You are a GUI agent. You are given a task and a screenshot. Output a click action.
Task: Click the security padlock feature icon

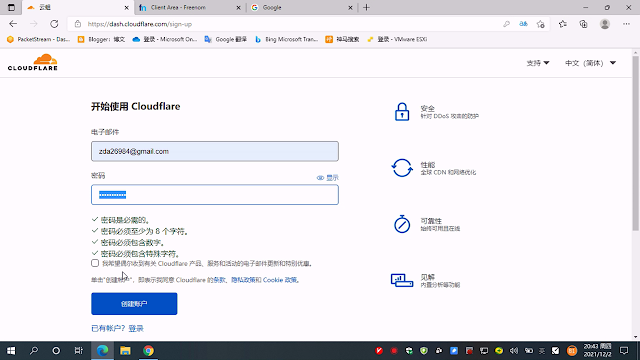point(402,112)
